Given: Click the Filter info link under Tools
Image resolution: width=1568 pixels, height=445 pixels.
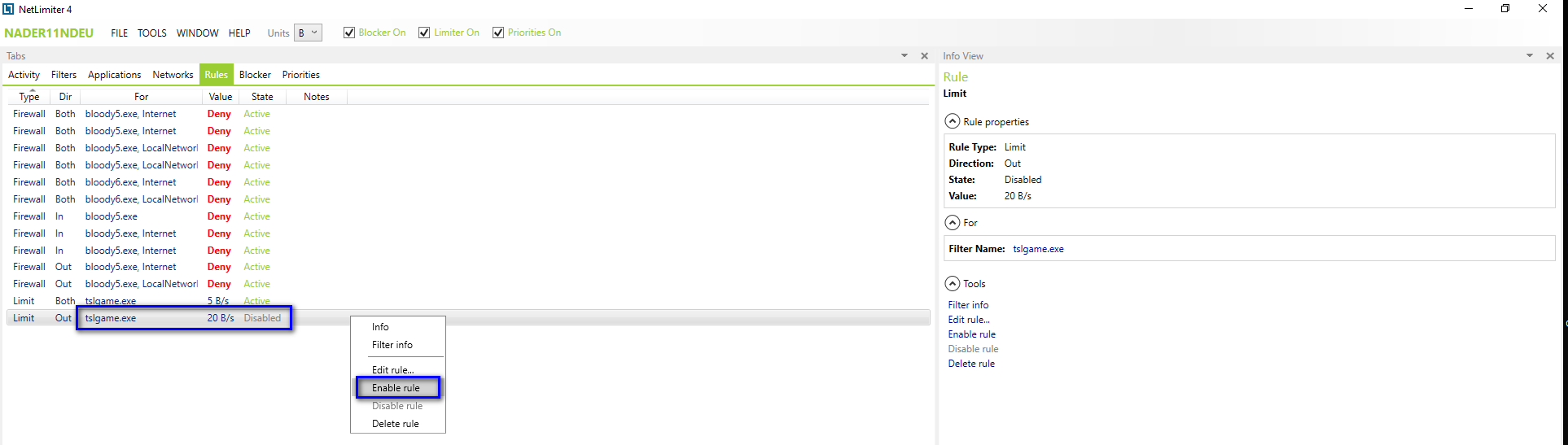Looking at the screenshot, I should tap(968, 305).
